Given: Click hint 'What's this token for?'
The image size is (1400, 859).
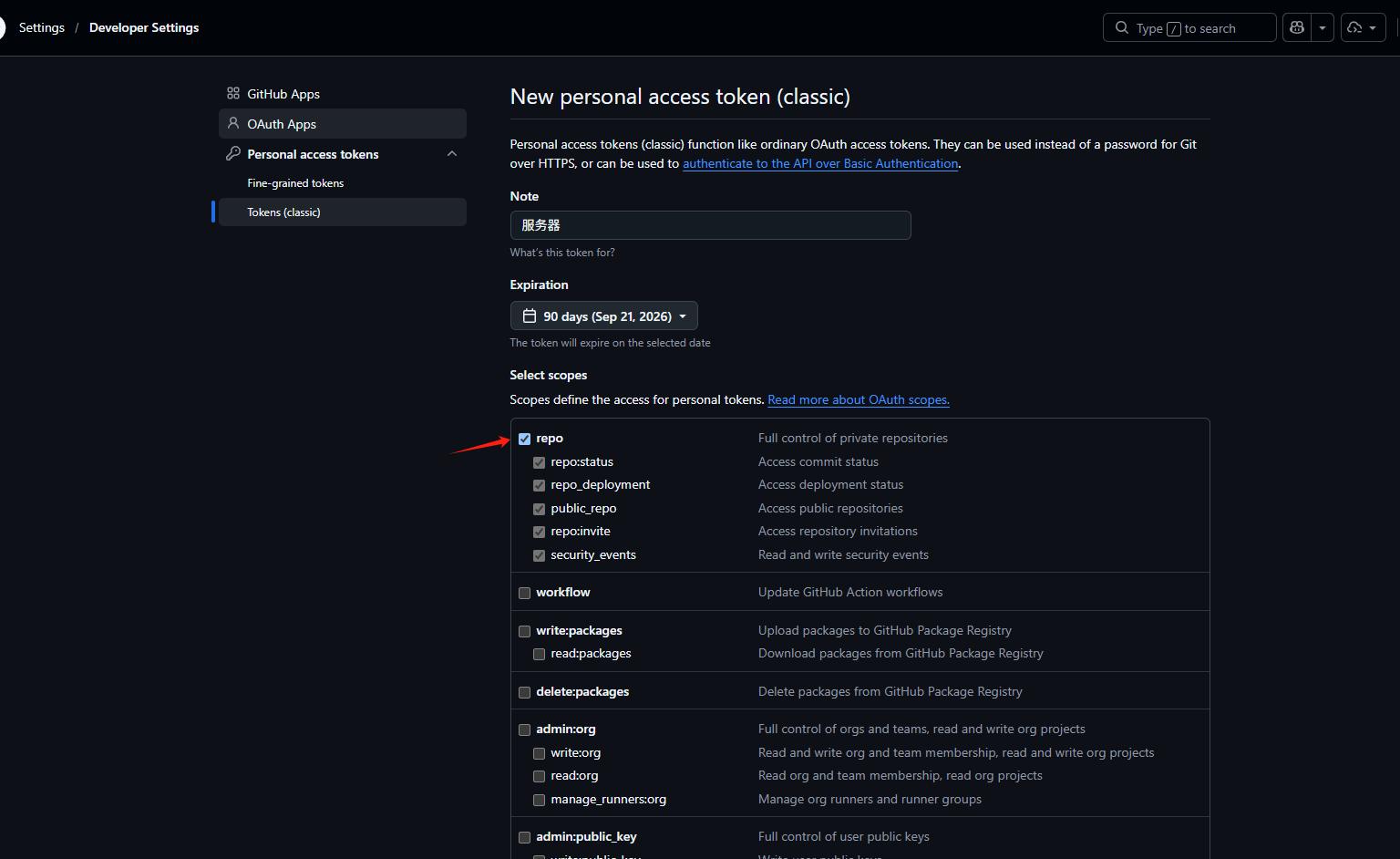Looking at the screenshot, I should 562,253.
